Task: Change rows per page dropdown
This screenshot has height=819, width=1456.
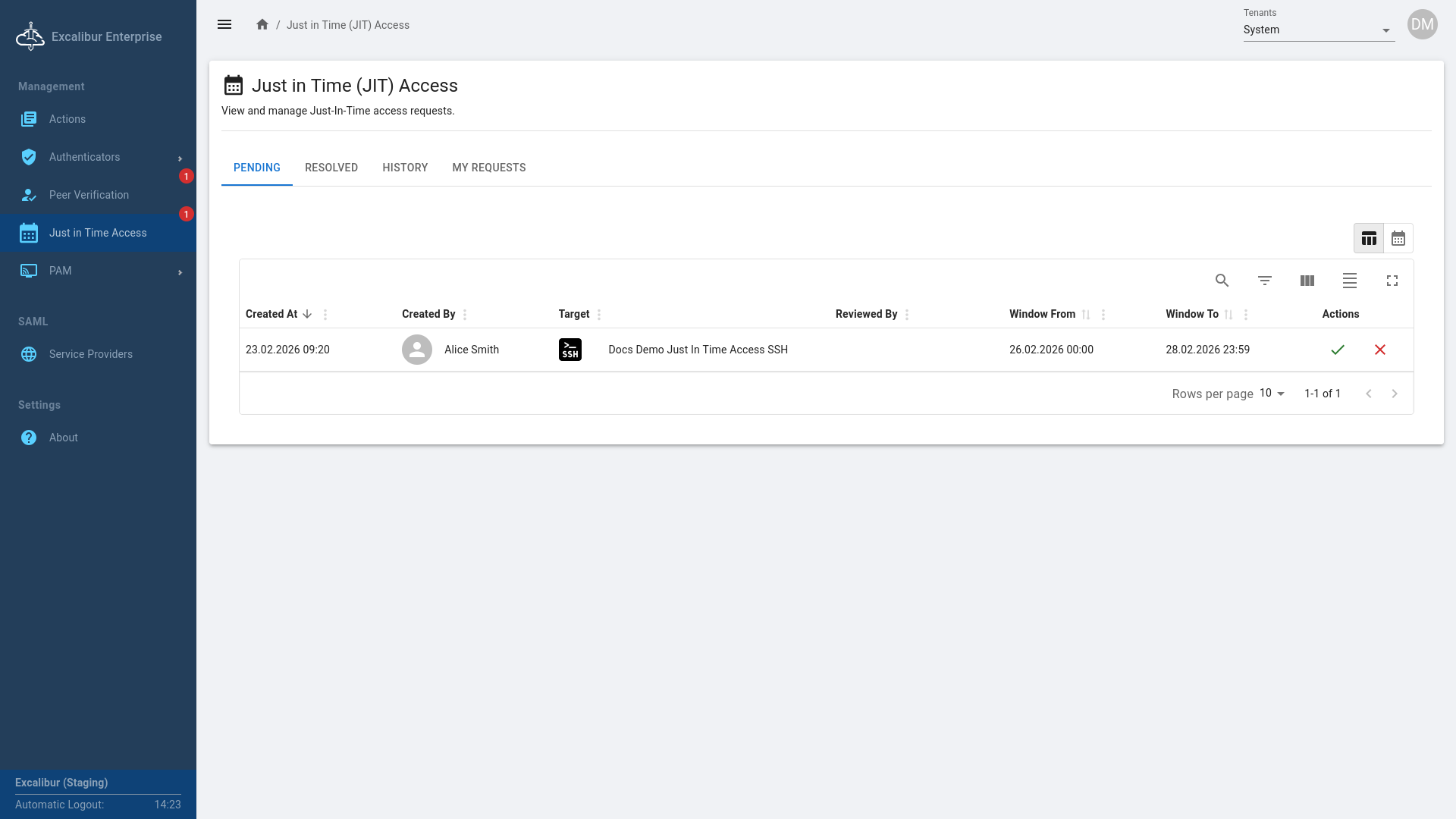Action: 1272,394
